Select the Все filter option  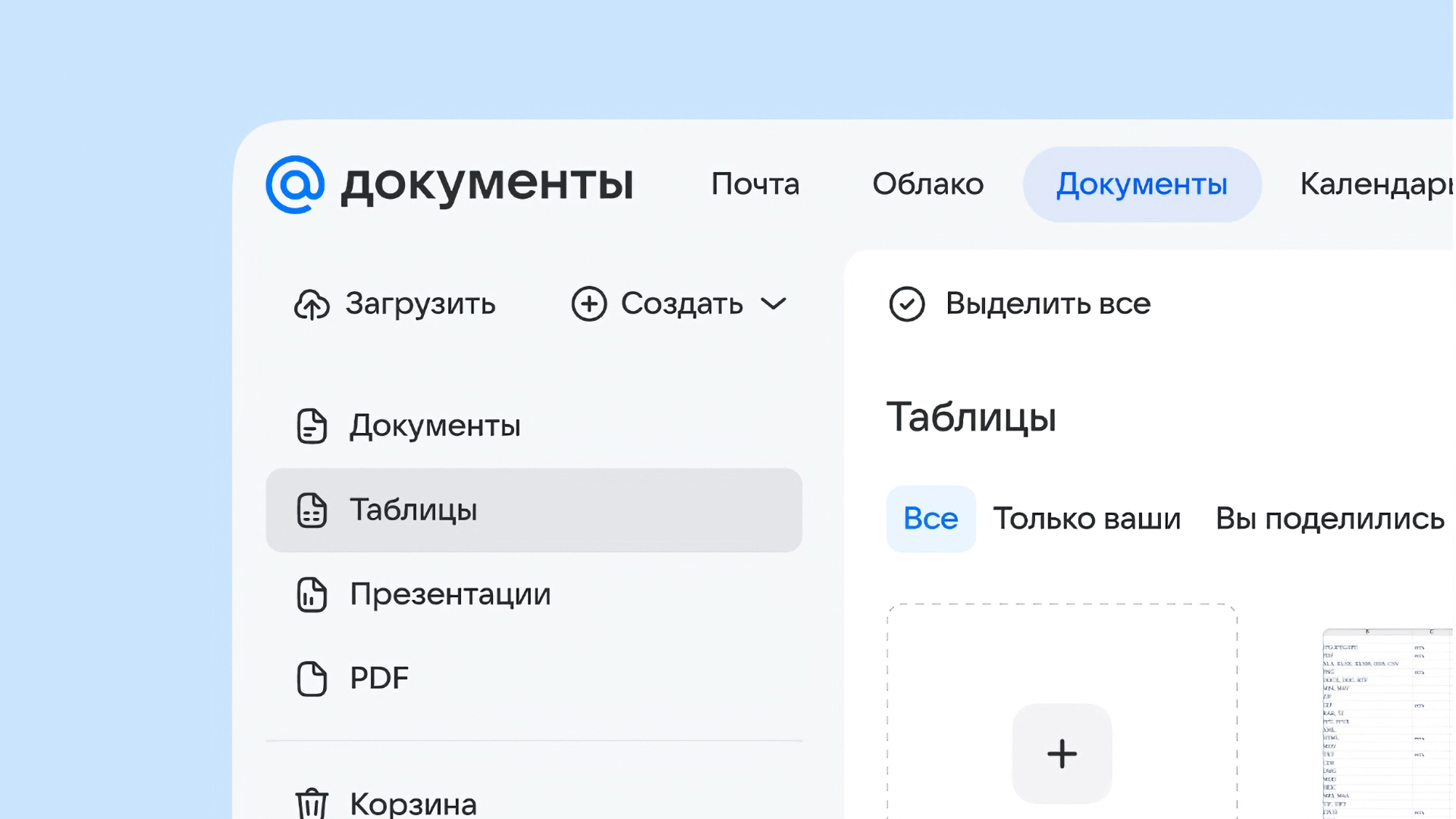930,519
